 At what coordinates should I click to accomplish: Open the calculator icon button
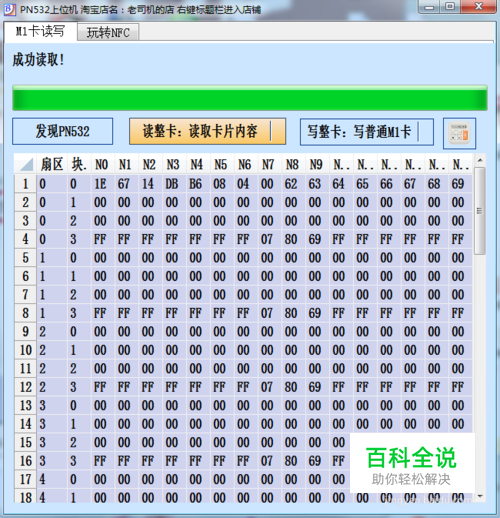tap(459, 133)
